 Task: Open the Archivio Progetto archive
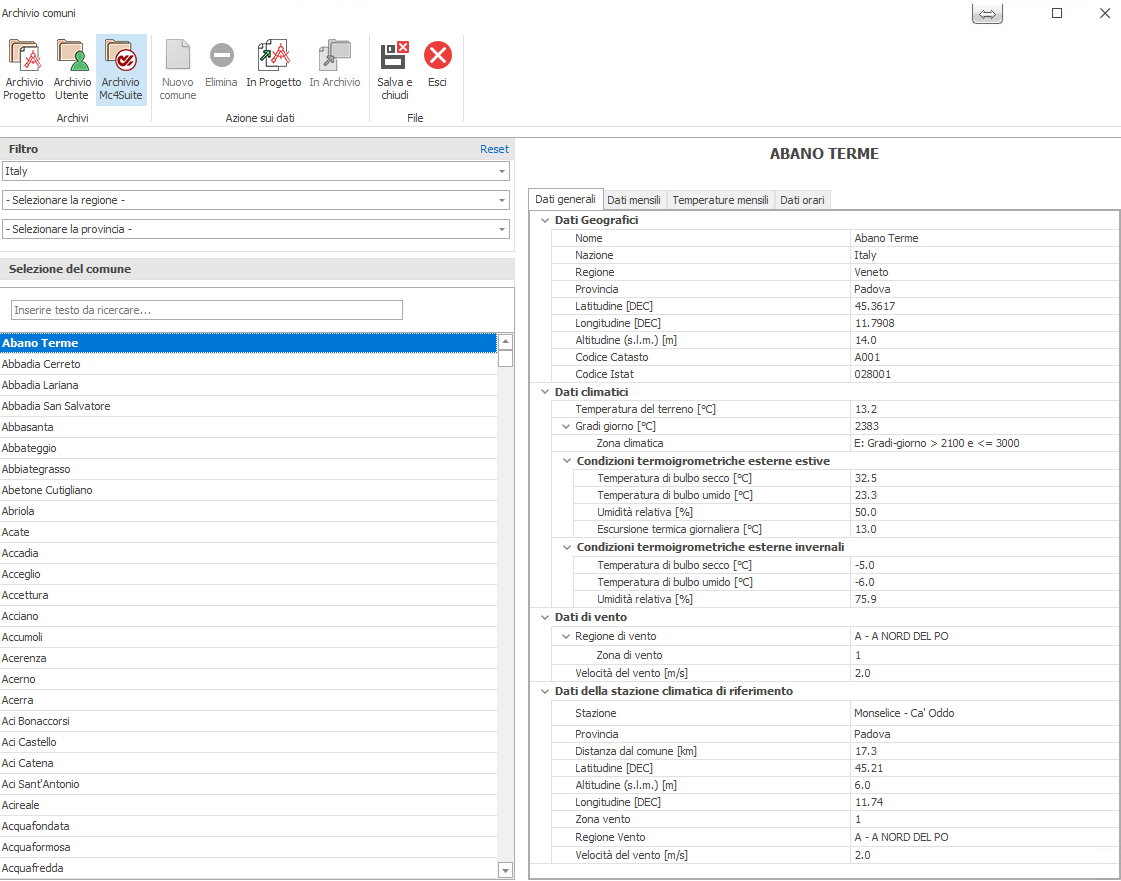tap(24, 68)
